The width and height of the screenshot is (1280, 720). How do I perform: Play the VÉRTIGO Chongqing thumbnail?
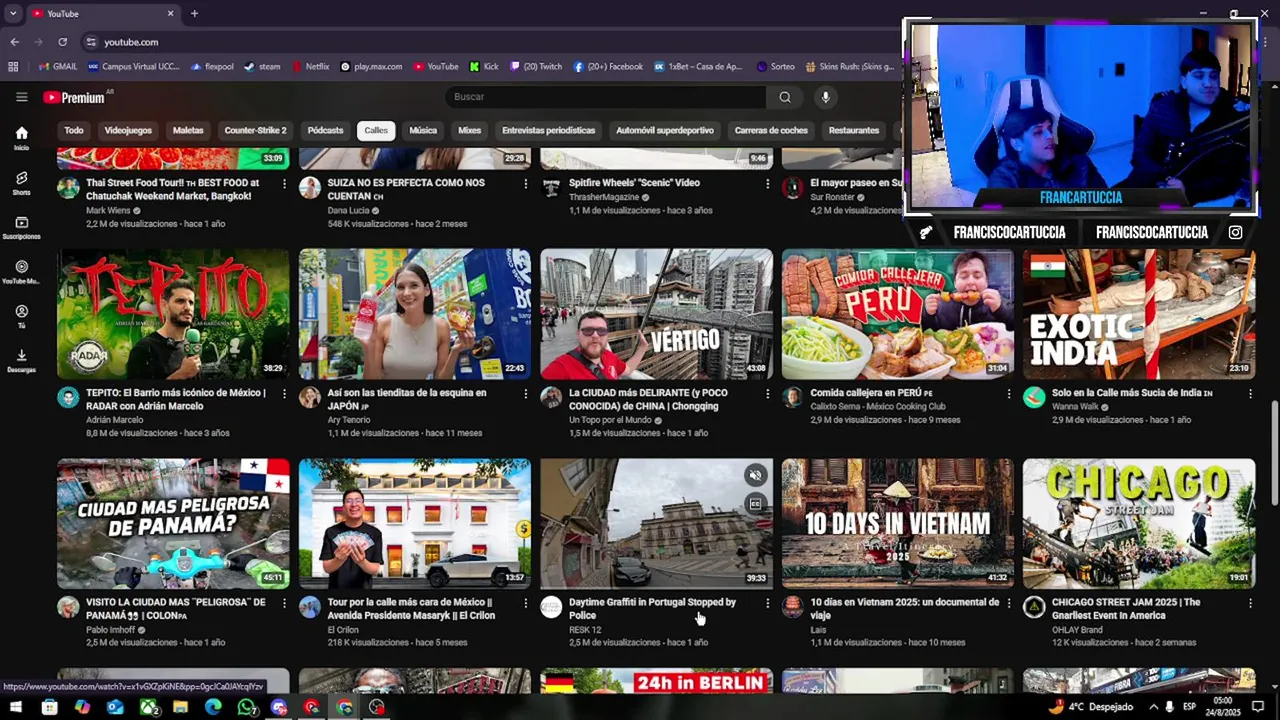(x=656, y=314)
